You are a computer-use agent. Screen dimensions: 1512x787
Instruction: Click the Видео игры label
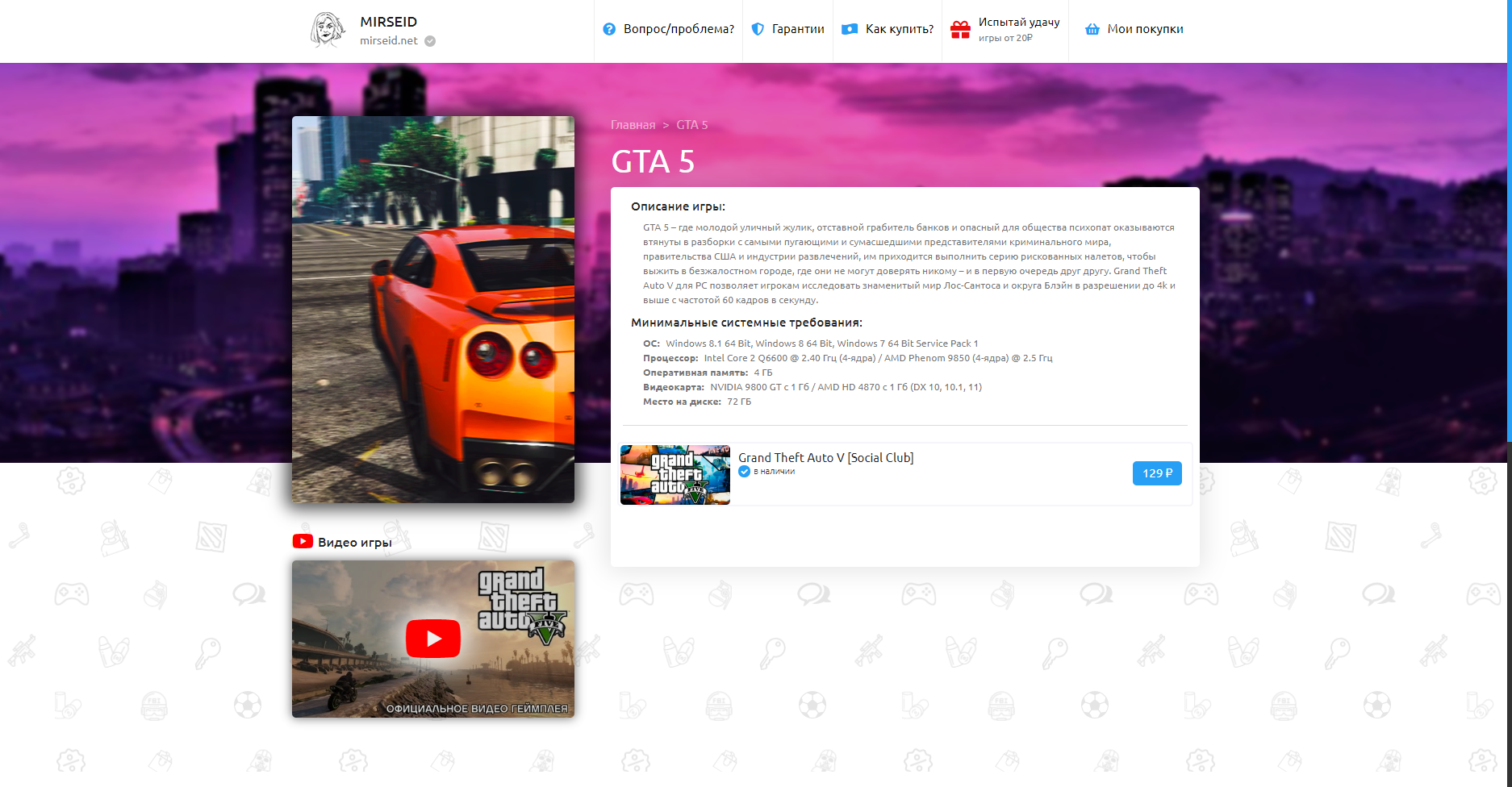[x=355, y=543]
